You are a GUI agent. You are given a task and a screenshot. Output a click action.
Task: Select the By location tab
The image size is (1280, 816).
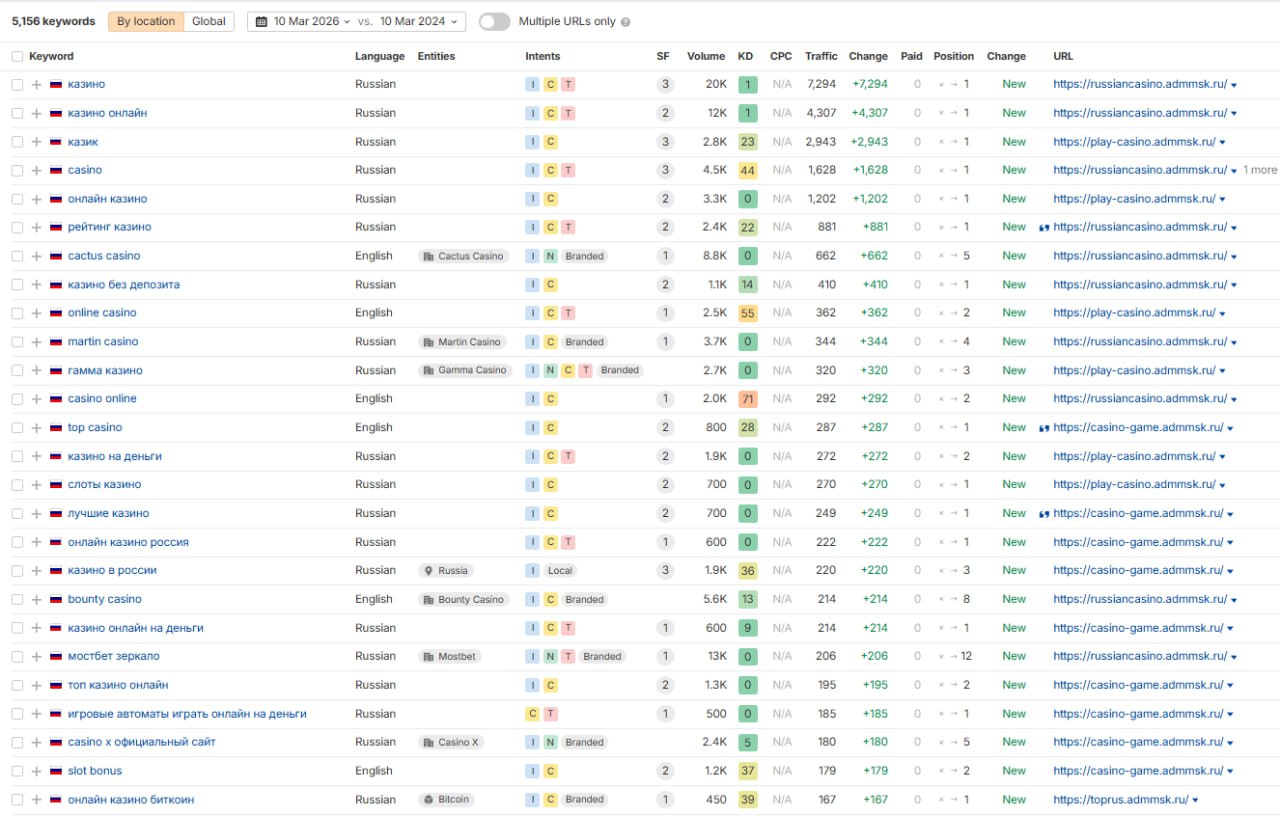click(146, 21)
